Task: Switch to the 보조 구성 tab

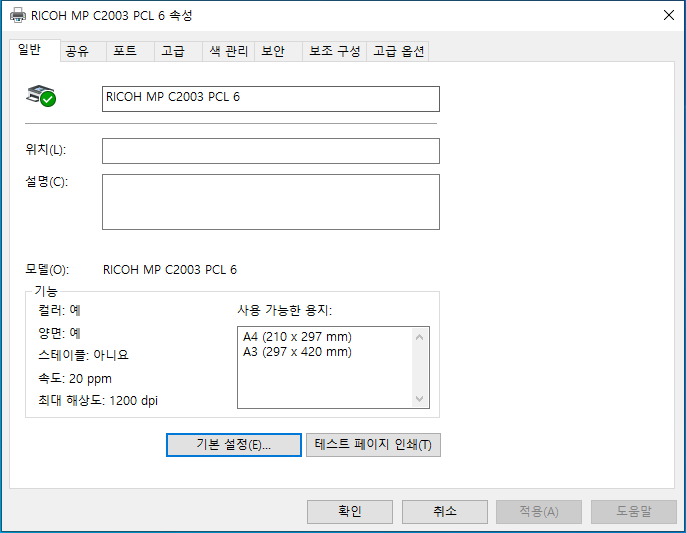Action: coord(335,51)
